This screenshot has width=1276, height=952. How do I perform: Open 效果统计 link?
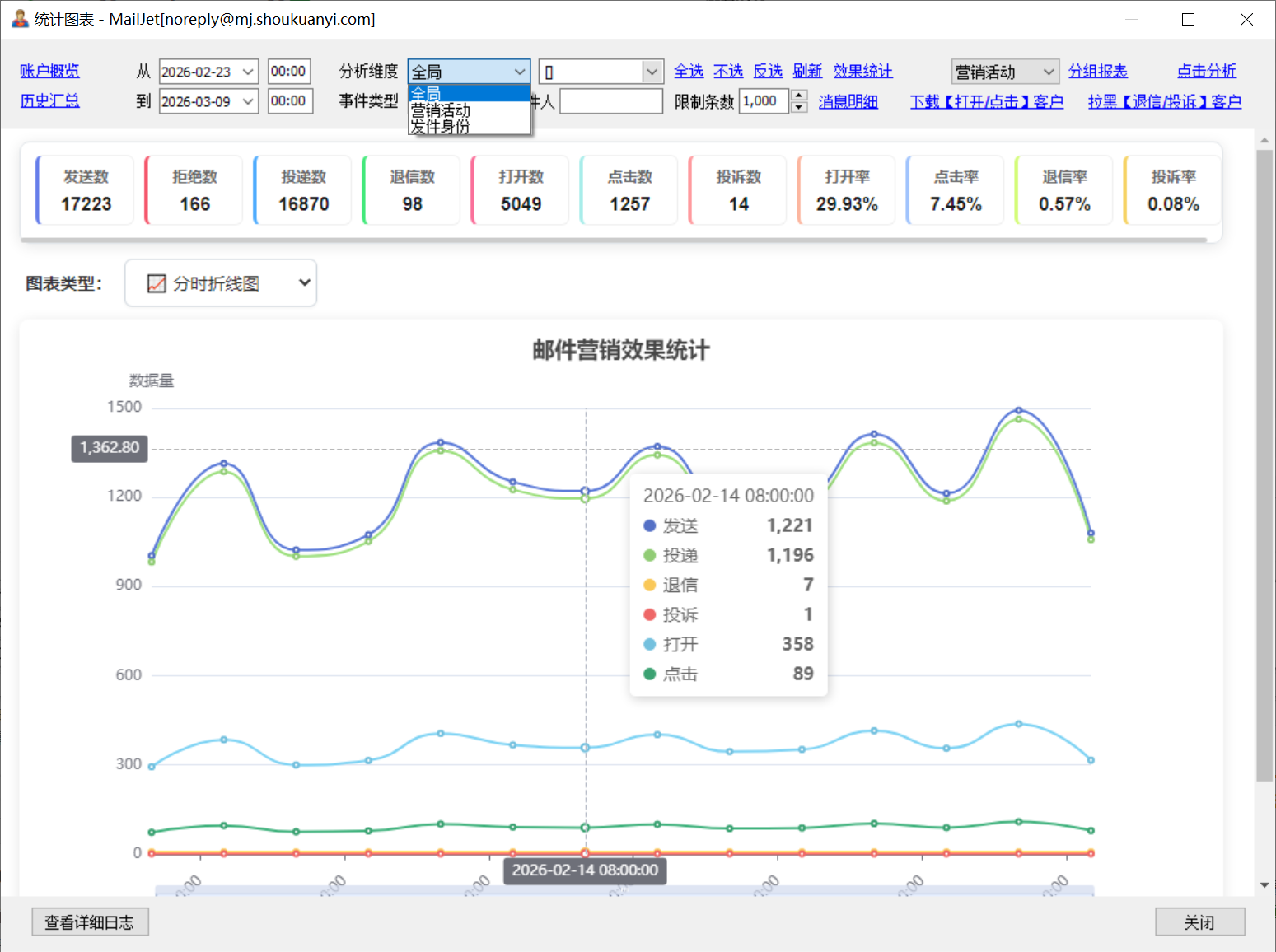[862, 72]
